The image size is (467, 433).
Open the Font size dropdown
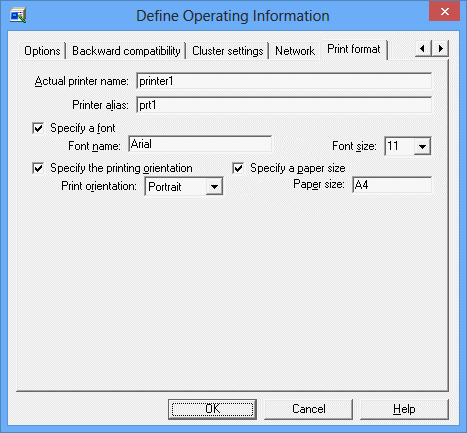click(x=422, y=146)
